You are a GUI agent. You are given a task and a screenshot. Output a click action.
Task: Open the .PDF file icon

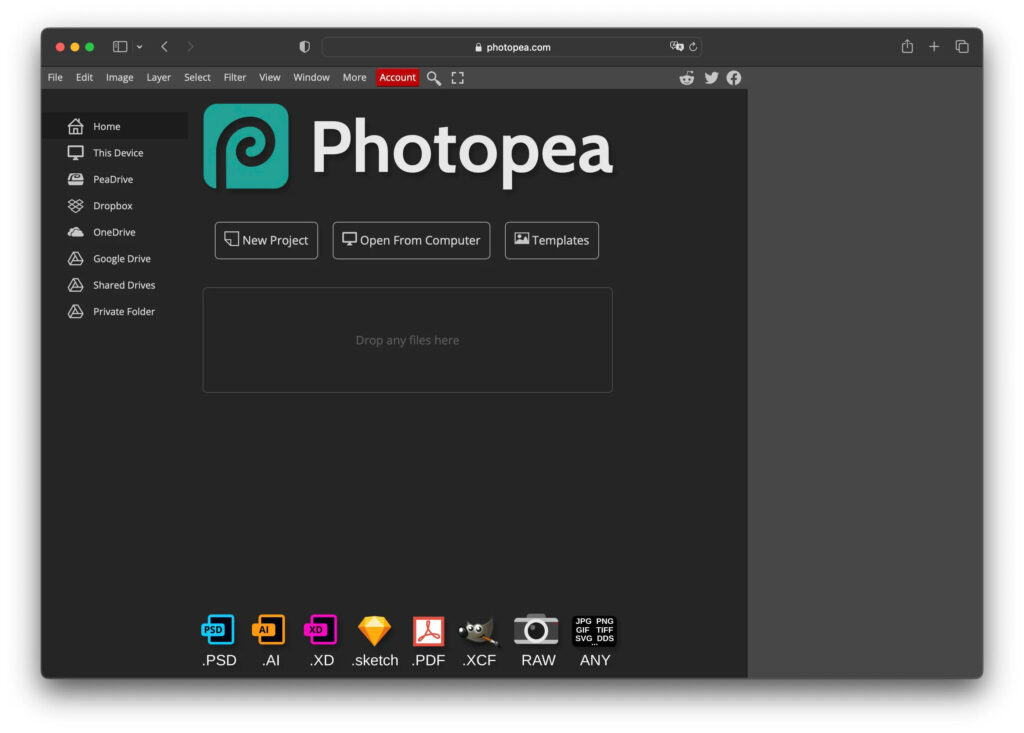pyautogui.click(x=427, y=631)
